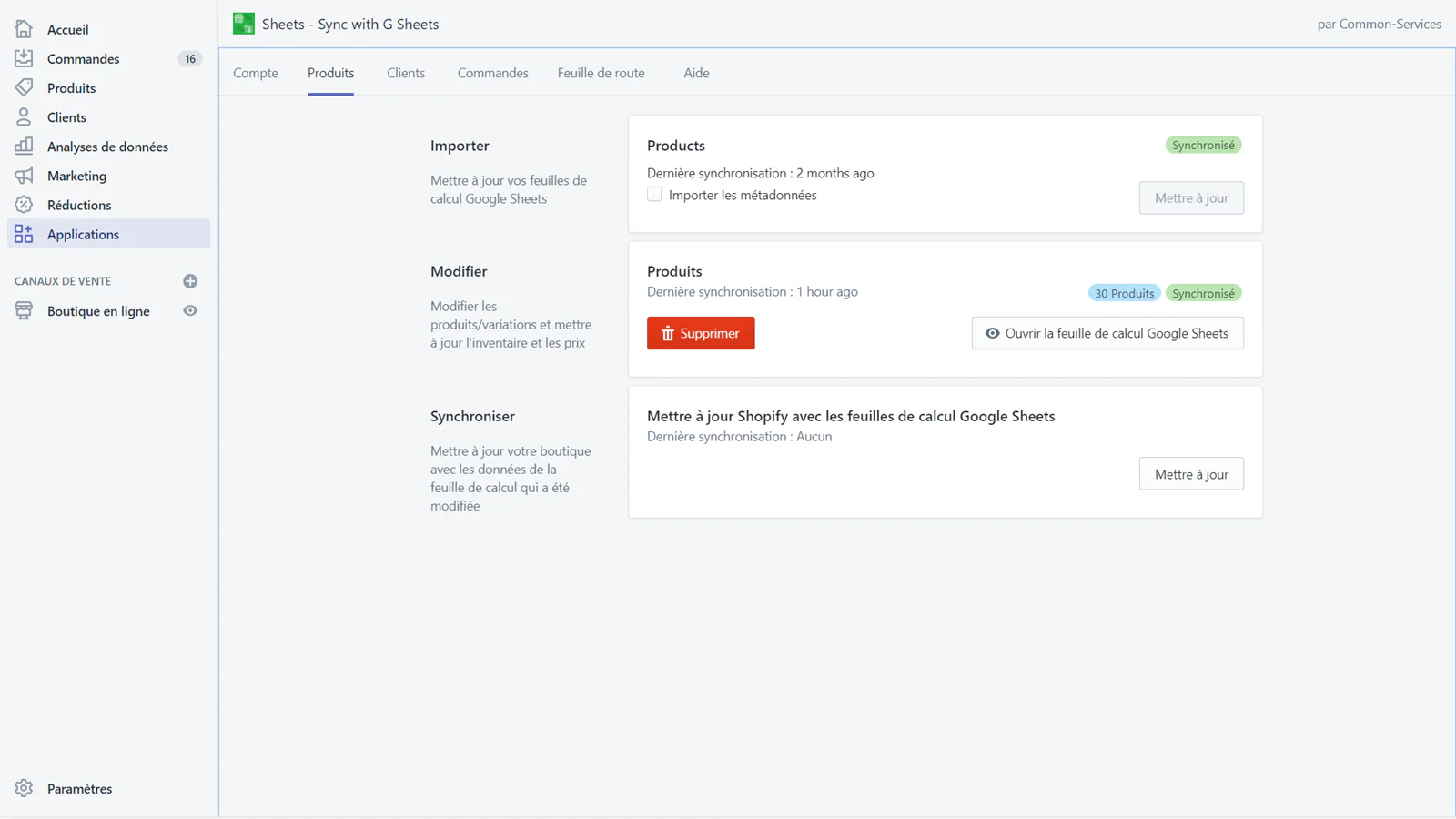Click Mettre à jour Shopify card title
The width and height of the screenshot is (1456, 819).
(x=851, y=416)
